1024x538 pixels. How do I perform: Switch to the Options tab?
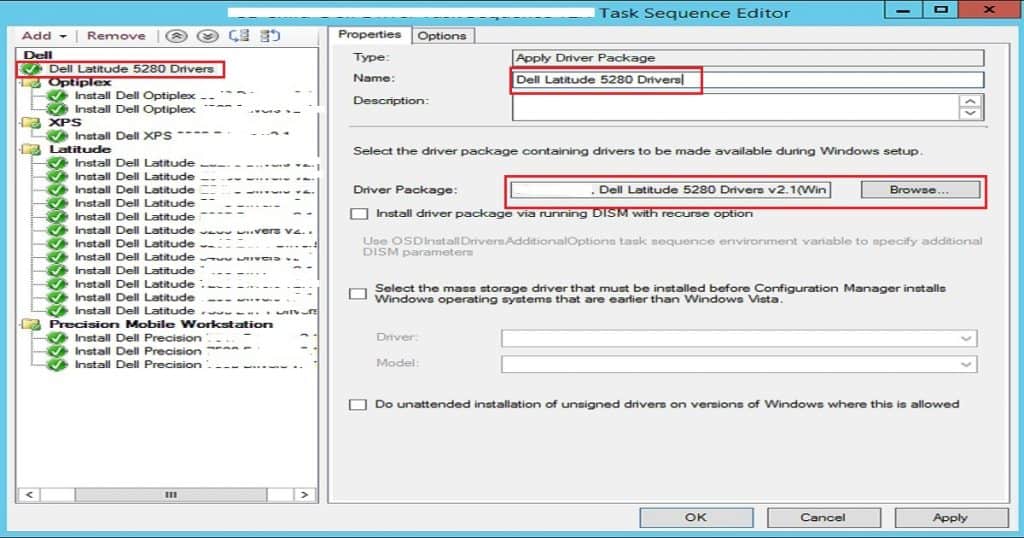coord(442,36)
